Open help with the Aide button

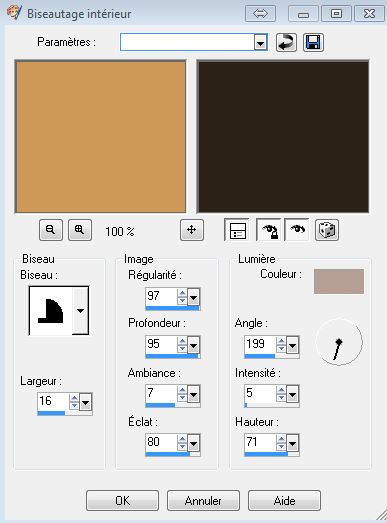[284, 500]
